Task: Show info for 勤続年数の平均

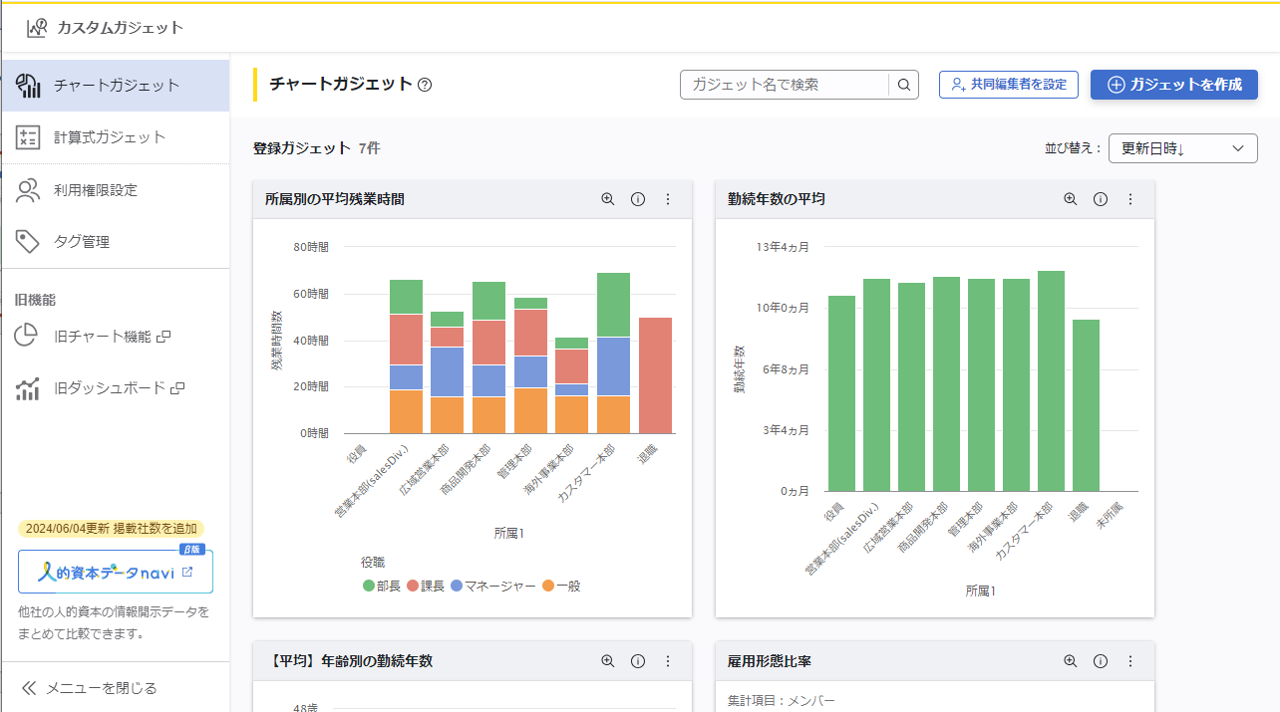Action: 1101,199
